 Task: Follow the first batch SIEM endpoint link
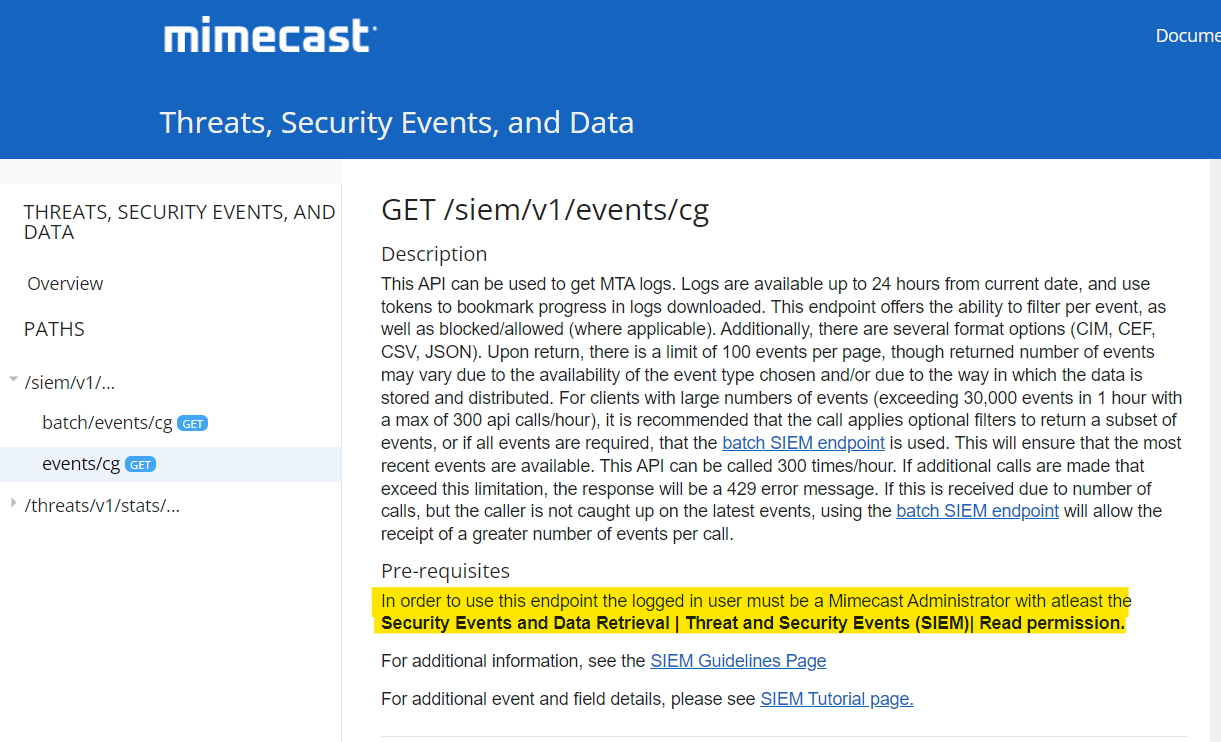[803, 443]
